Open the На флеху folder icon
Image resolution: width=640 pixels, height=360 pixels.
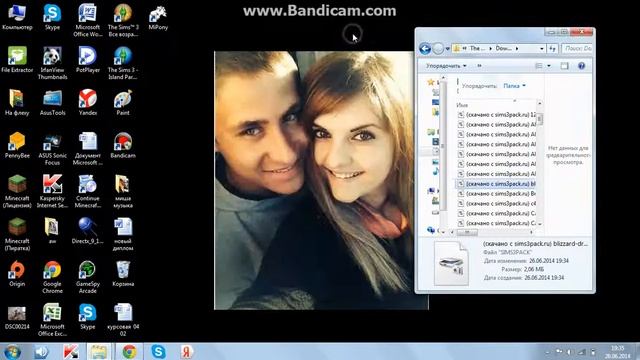(x=17, y=102)
